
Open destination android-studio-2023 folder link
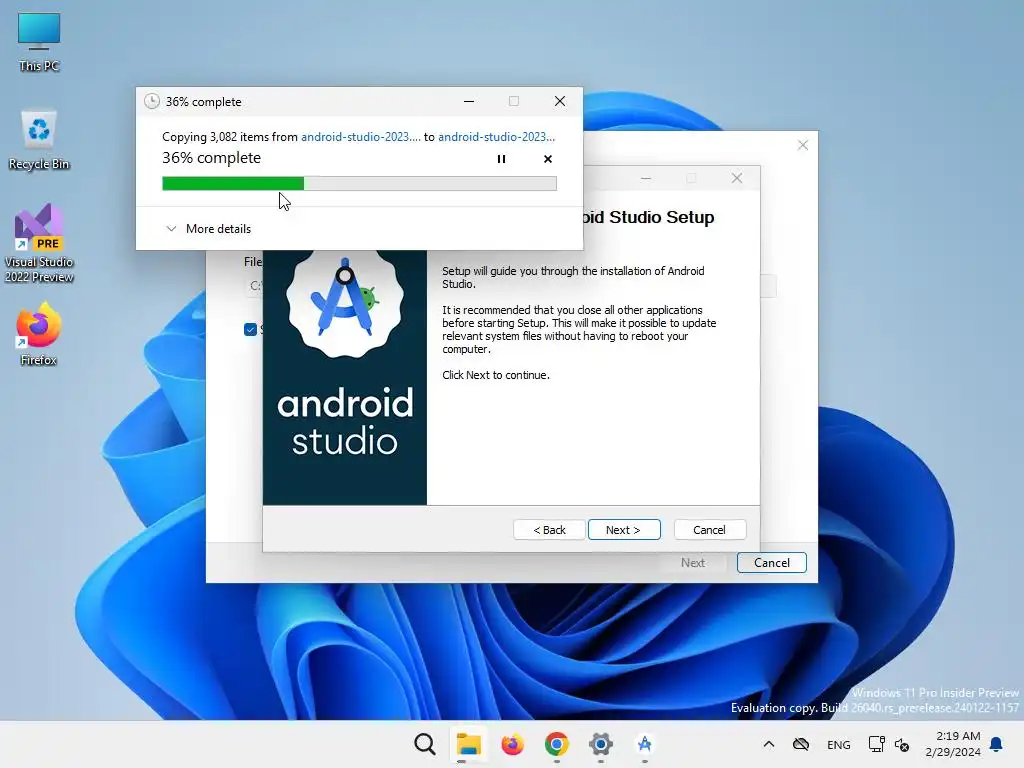point(496,136)
